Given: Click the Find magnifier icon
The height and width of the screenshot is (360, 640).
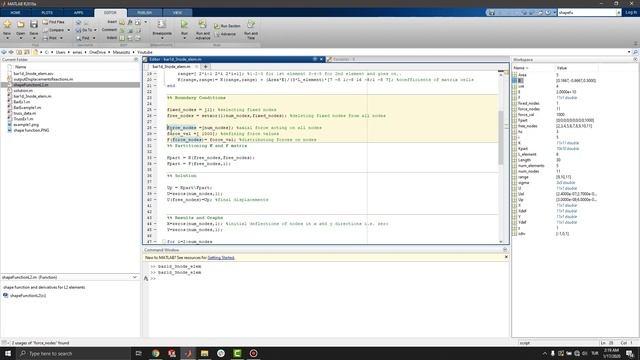Looking at the screenshot, I should 78,38.
